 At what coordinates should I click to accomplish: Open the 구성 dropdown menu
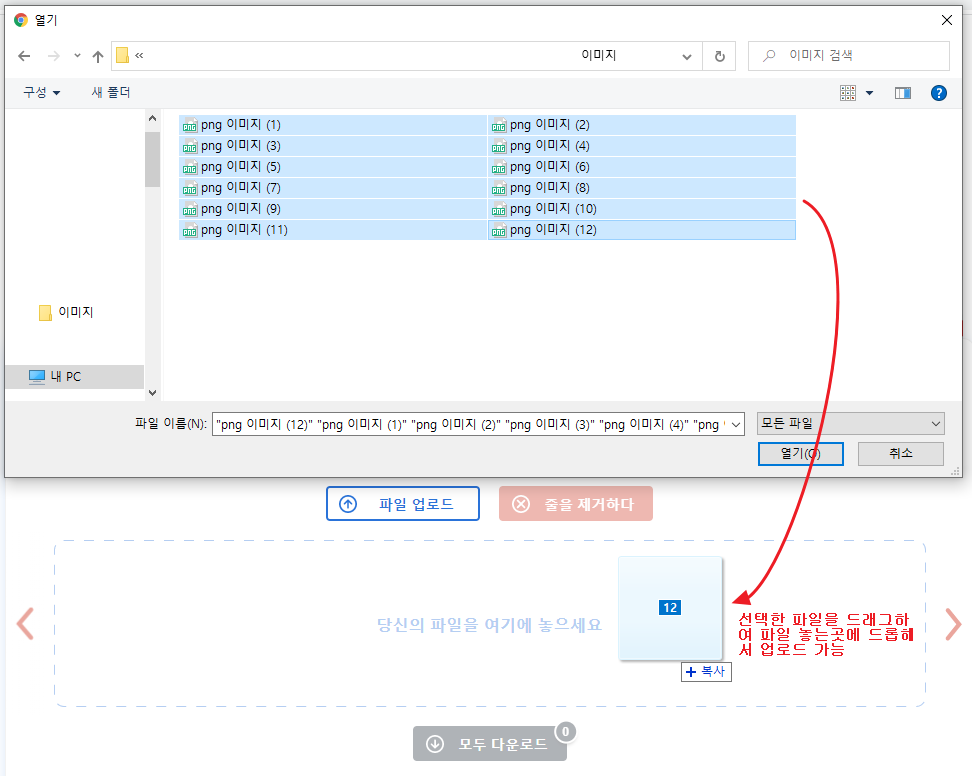coord(41,92)
